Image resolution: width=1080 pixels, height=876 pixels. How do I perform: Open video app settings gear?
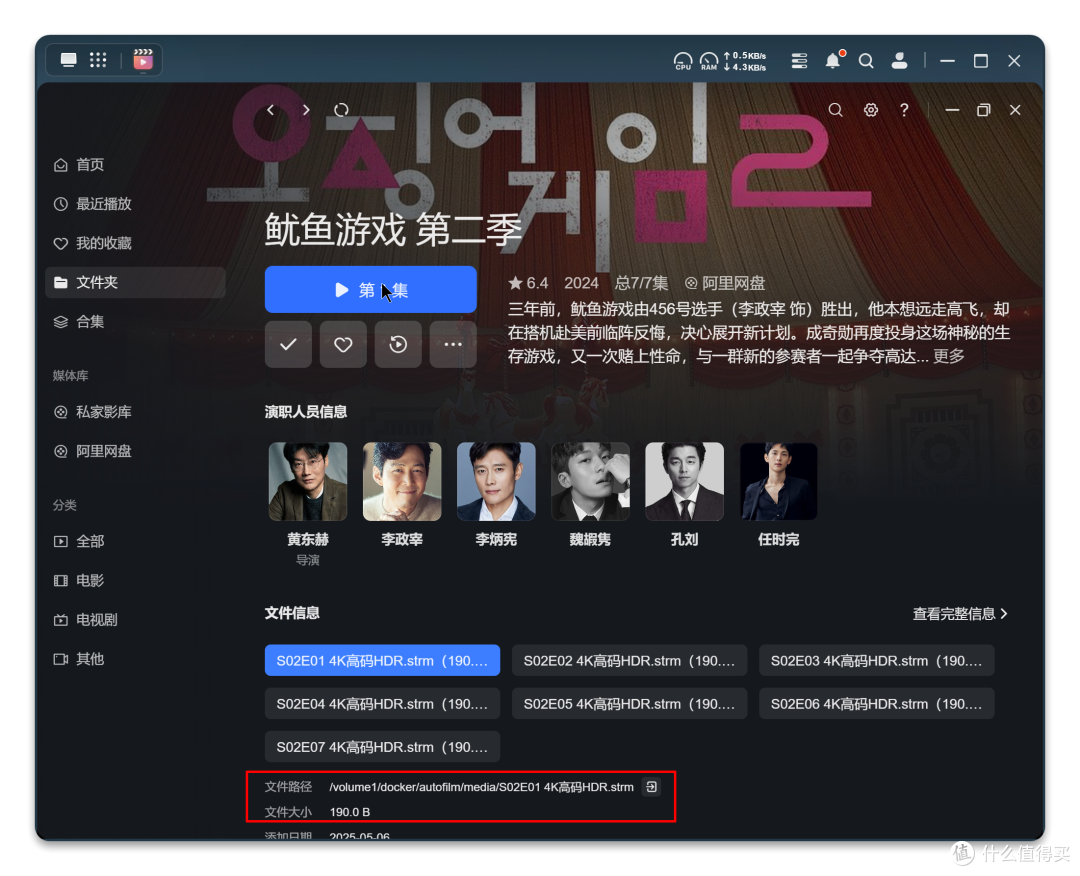[x=871, y=110]
